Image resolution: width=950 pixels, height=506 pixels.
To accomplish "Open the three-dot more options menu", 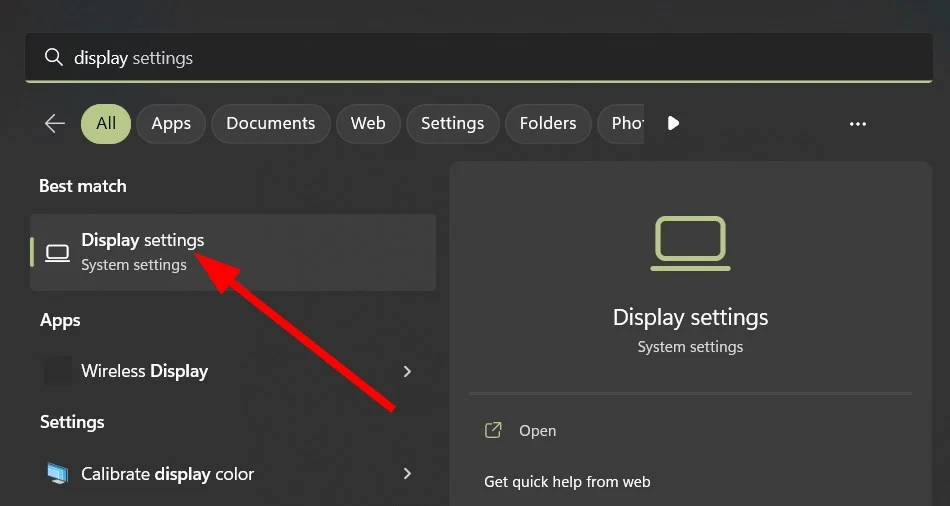I will [x=857, y=123].
